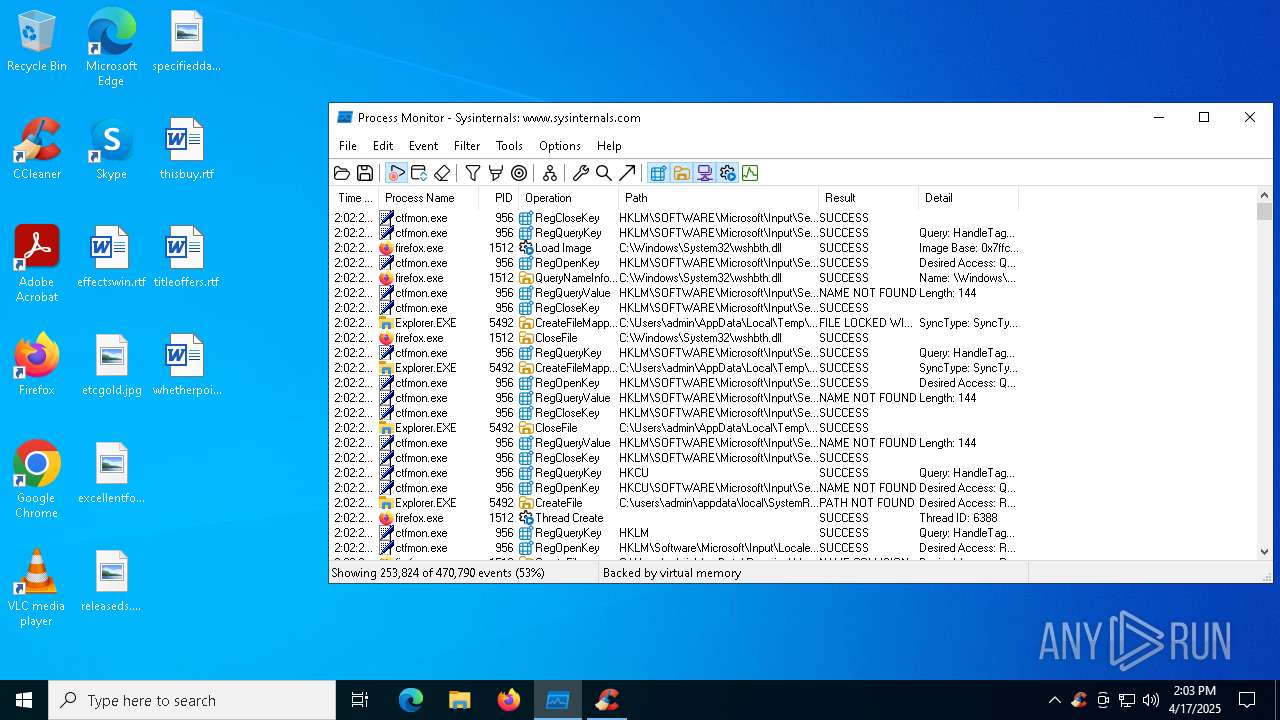Click the Result column header
Viewport: 1280px width, 720px height.
click(869, 198)
